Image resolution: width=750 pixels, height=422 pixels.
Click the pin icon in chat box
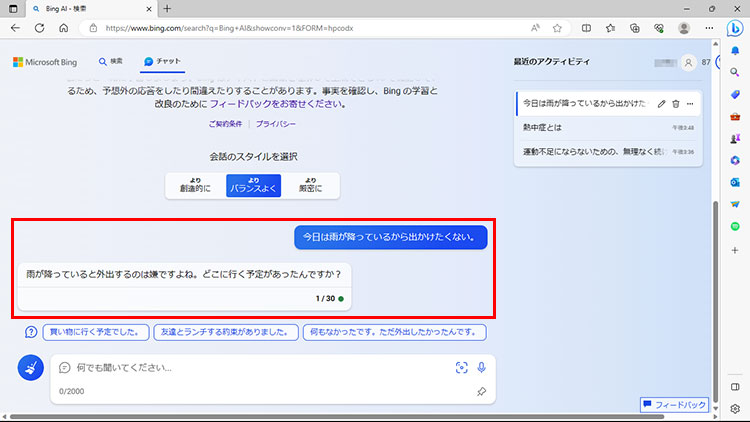(481, 392)
